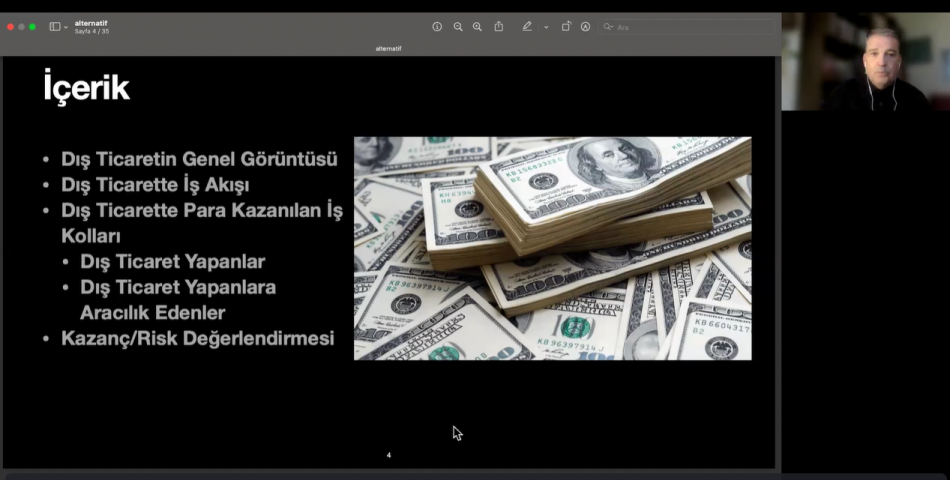Toggle the sidebar view button
The image size is (950, 480).
coord(54,27)
